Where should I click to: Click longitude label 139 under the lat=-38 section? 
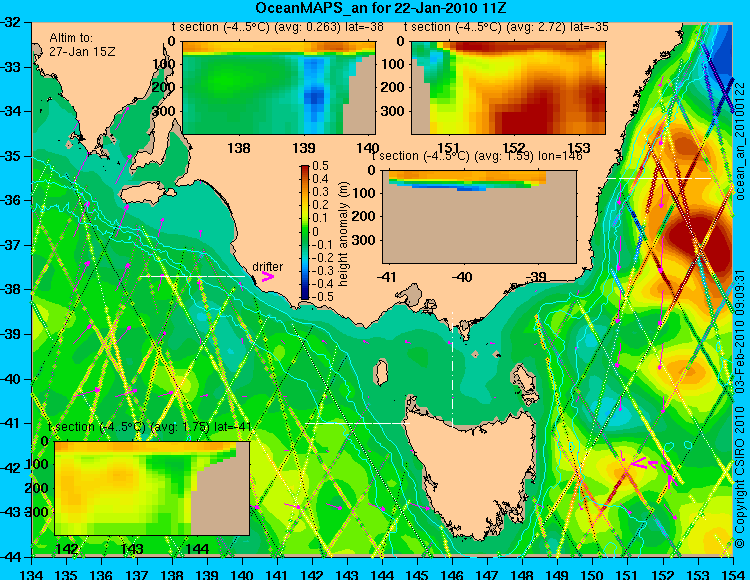[x=304, y=148]
